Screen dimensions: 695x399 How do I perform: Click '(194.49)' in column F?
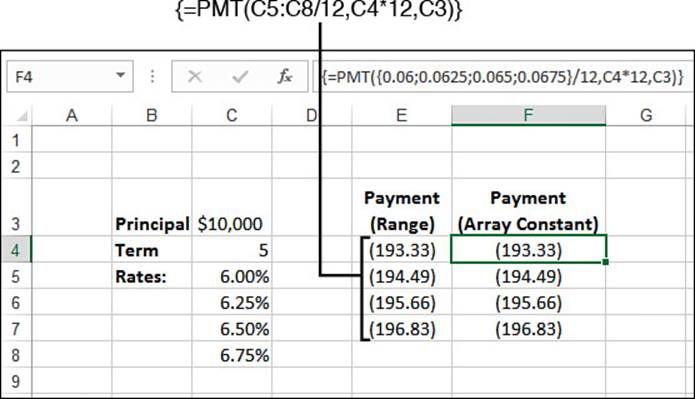(x=528, y=276)
